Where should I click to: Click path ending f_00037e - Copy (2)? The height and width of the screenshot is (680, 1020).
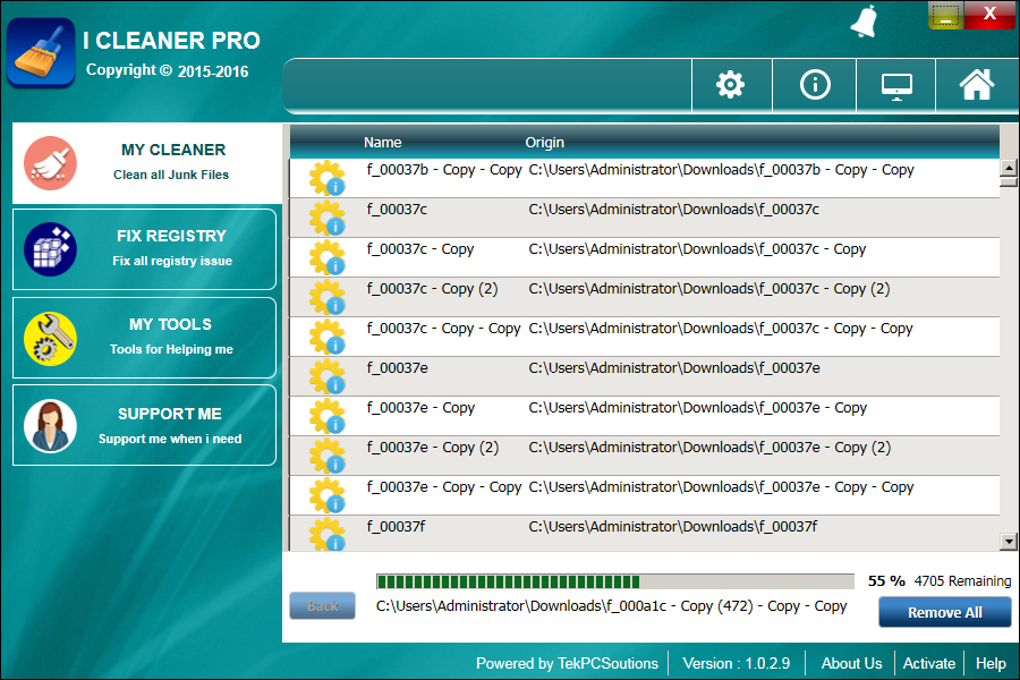710,448
